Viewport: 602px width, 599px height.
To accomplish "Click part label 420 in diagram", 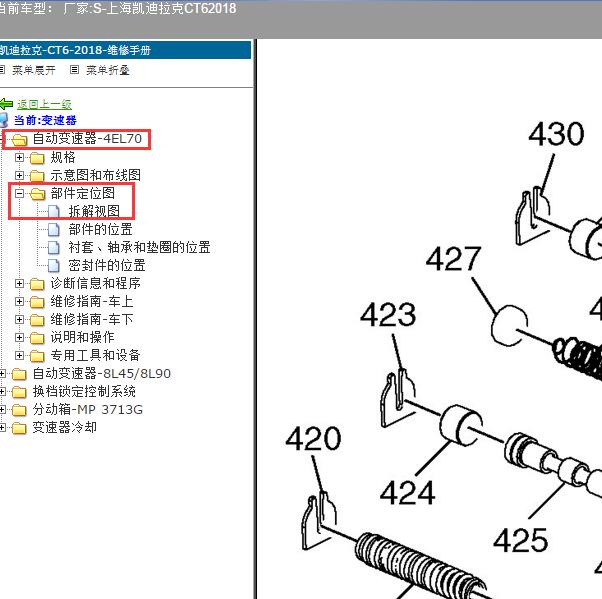I will [313, 438].
